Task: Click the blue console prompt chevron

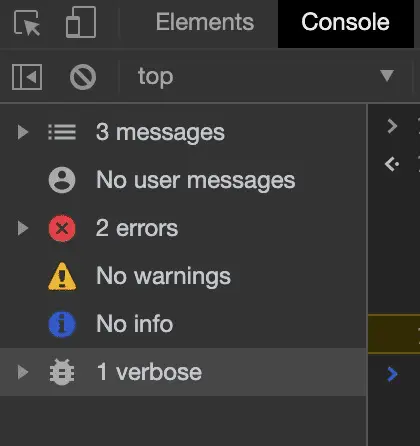Action: pos(392,374)
